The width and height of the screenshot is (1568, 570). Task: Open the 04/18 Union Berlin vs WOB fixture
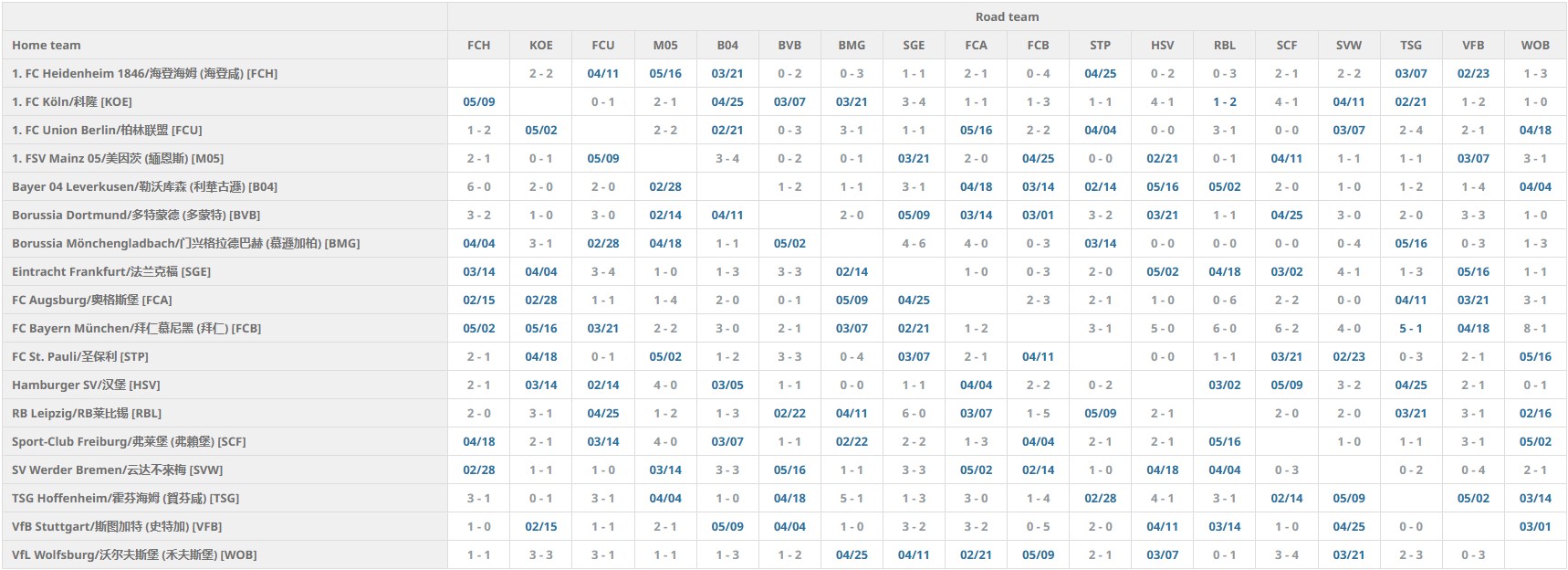click(x=1534, y=130)
